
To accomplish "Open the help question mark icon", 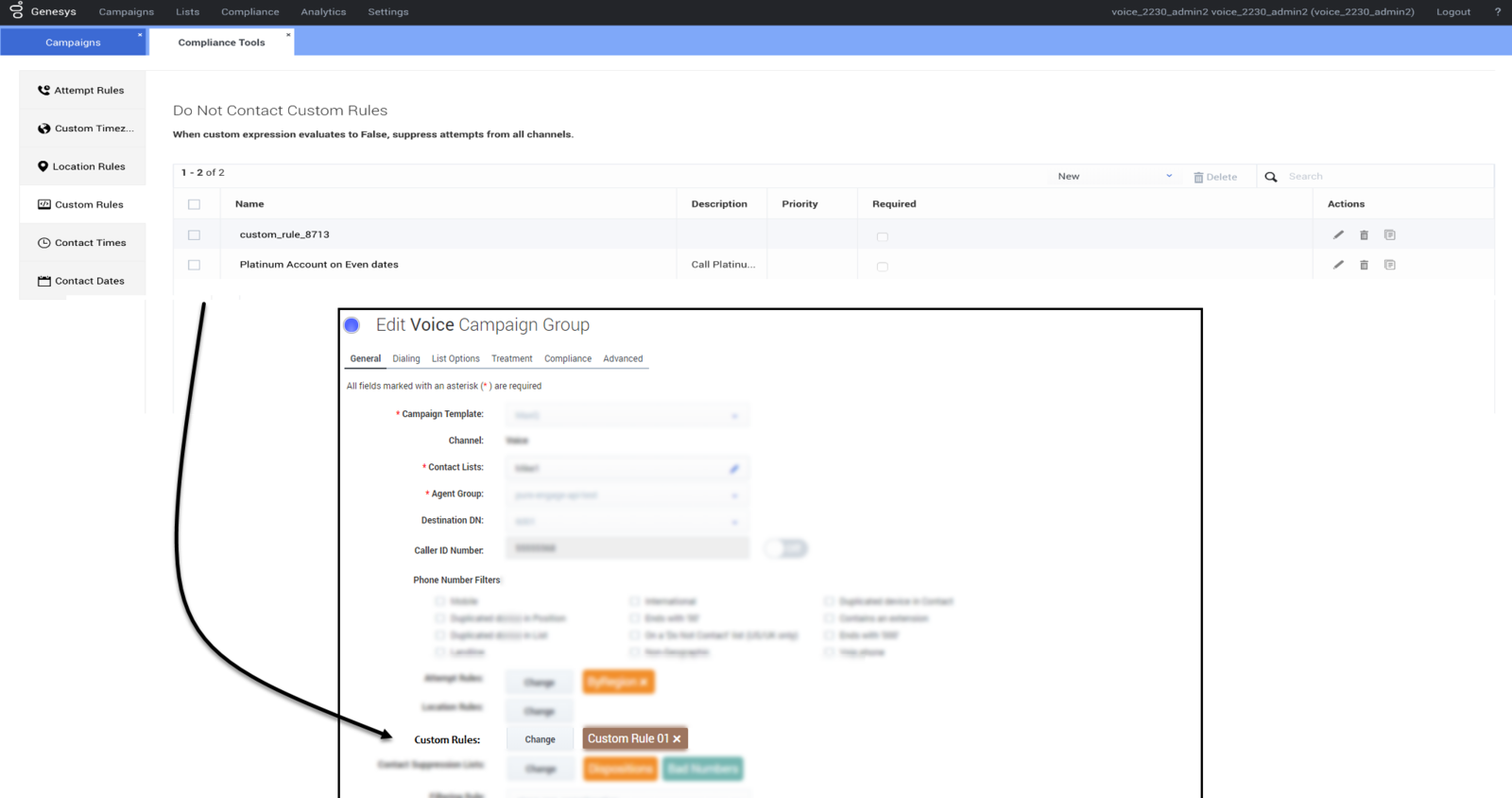I will click(x=1497, y=12).
